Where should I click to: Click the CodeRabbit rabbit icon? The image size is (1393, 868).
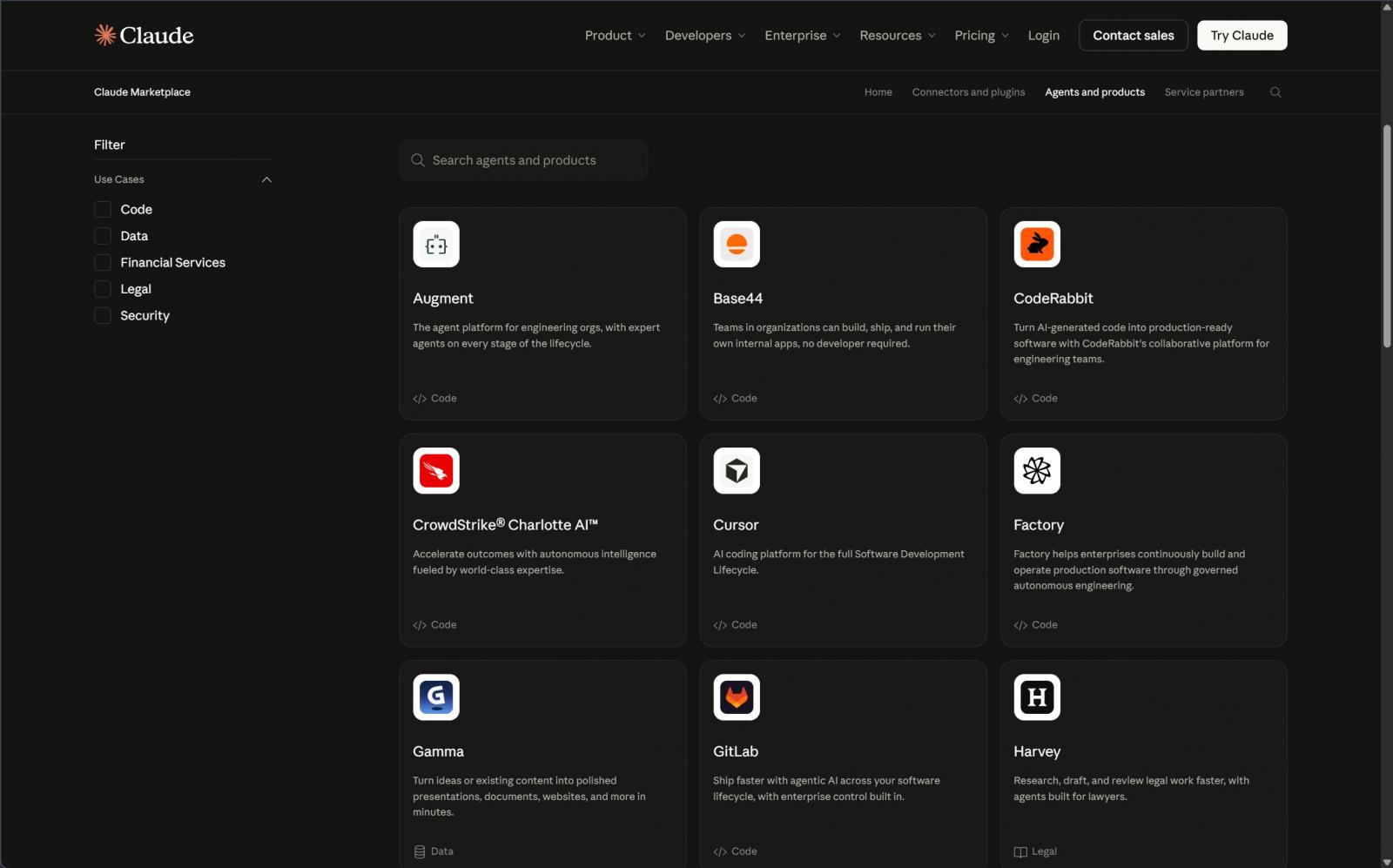pyautogui.click(x=1037, y=245)
